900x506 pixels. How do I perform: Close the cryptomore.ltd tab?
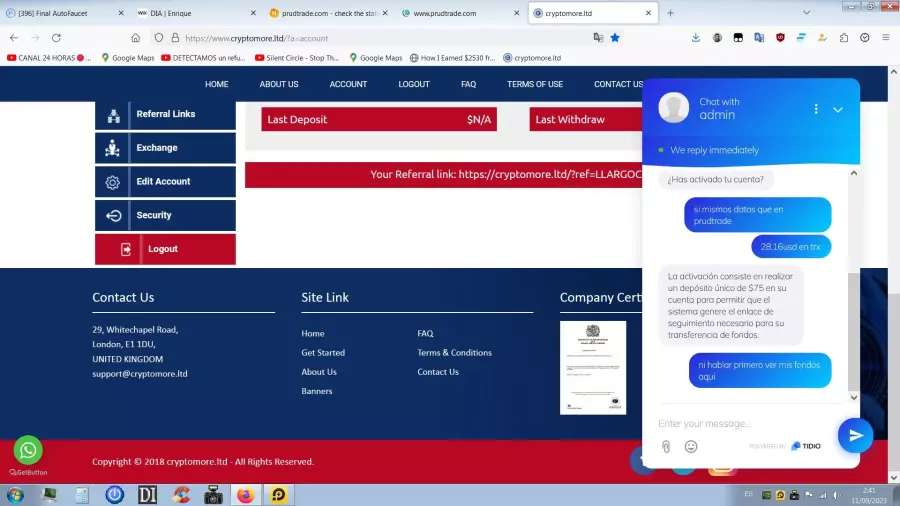[648, 13]
